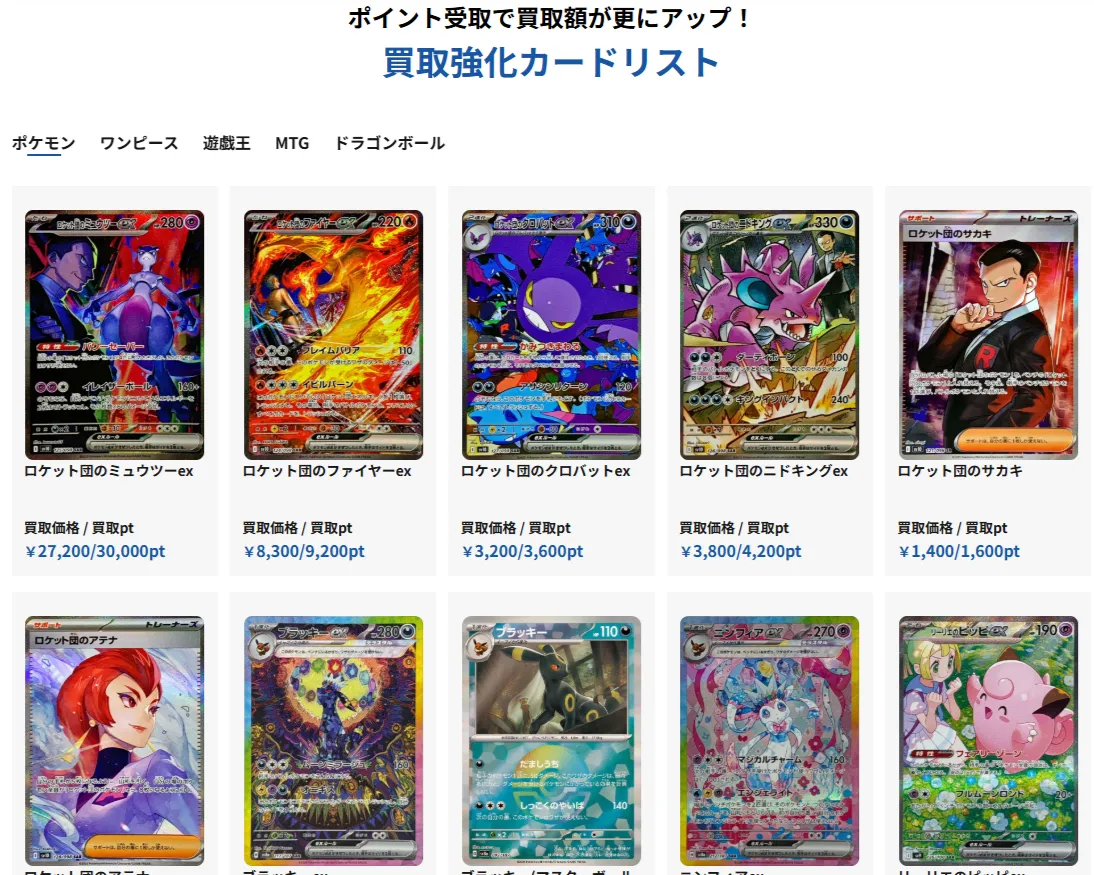View the ブラッキーex 280 HP card image
1094x875 pixels.
(x=333, y=741)
